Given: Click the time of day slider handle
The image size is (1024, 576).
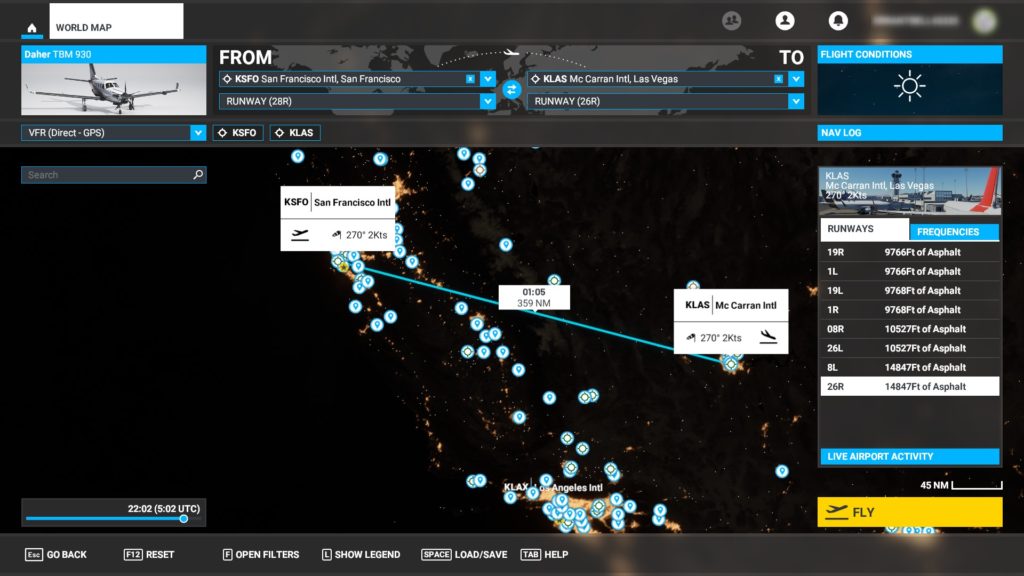Looking at the screenshot, I should pyautogui.click(x=184, y=519).
